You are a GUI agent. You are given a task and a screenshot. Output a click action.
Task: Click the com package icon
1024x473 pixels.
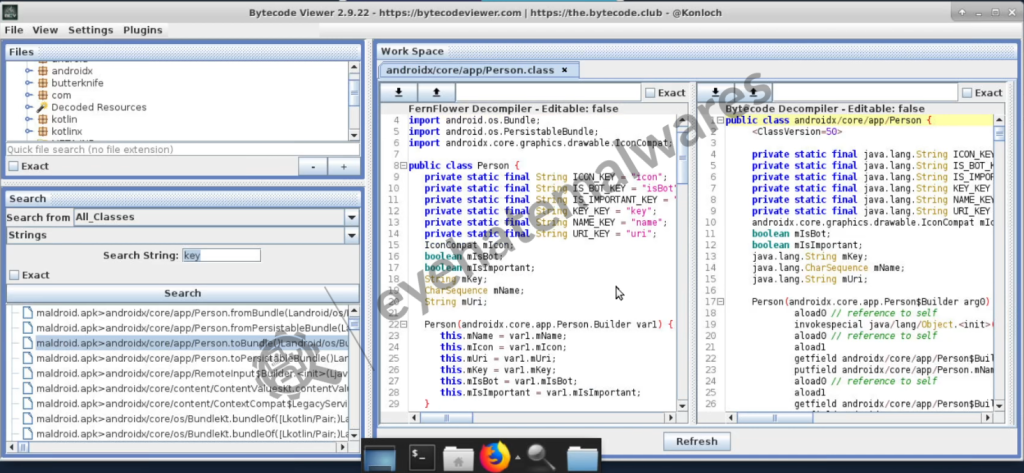[x=43, y=95]
